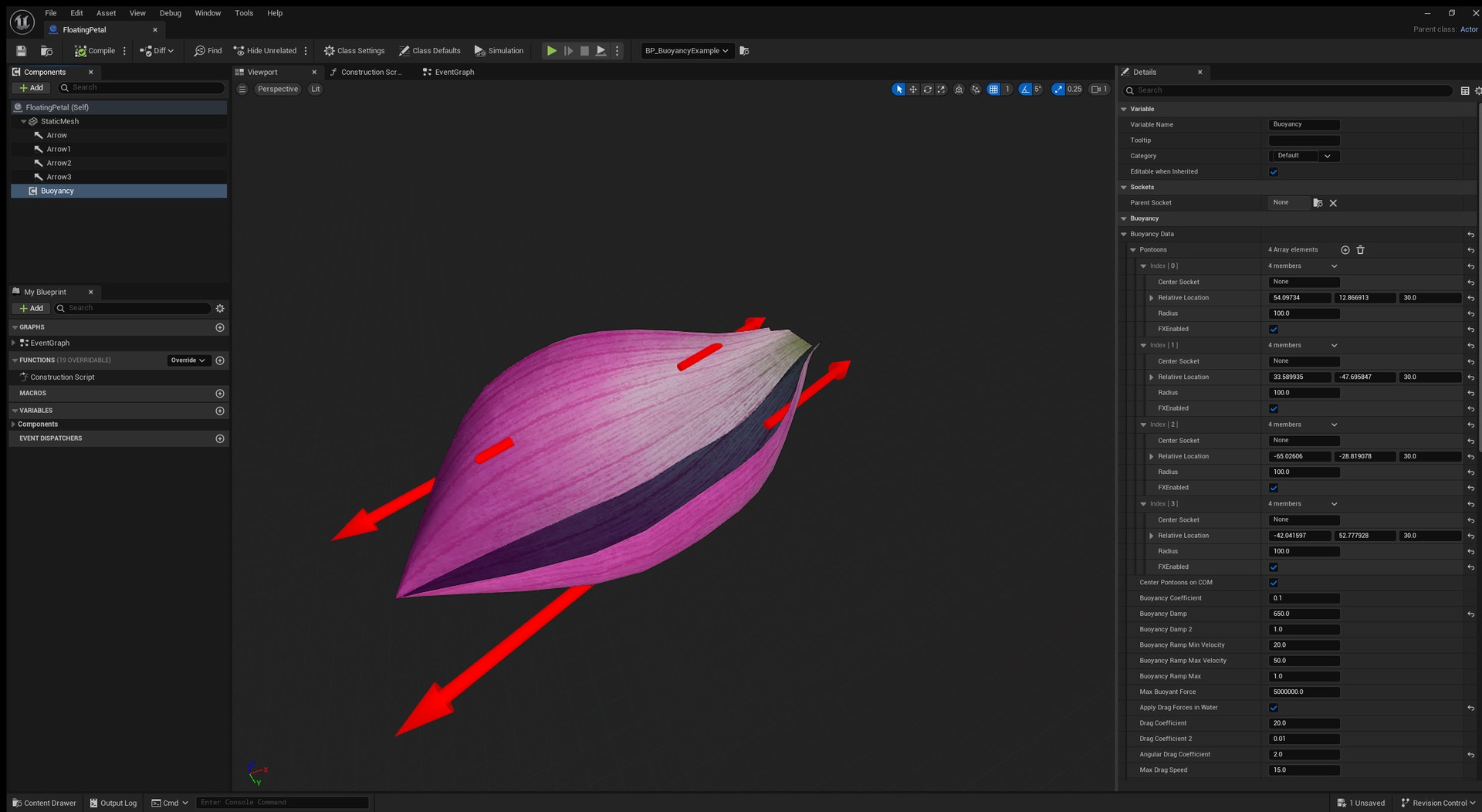Toggle rotation snapping in viewport toolbar
This screenshot has width=1482, height=812.
pos(1025,90)
